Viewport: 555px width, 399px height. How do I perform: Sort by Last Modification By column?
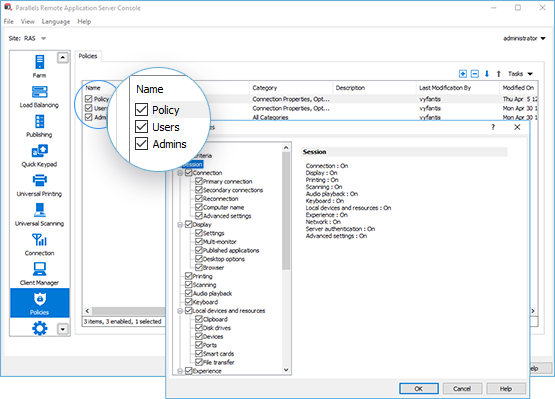click(x=458, y=88)
